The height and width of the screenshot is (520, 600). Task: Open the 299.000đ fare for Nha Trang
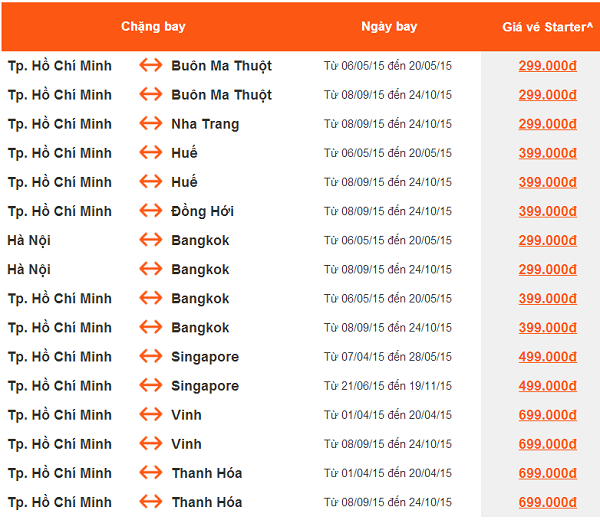548,124
